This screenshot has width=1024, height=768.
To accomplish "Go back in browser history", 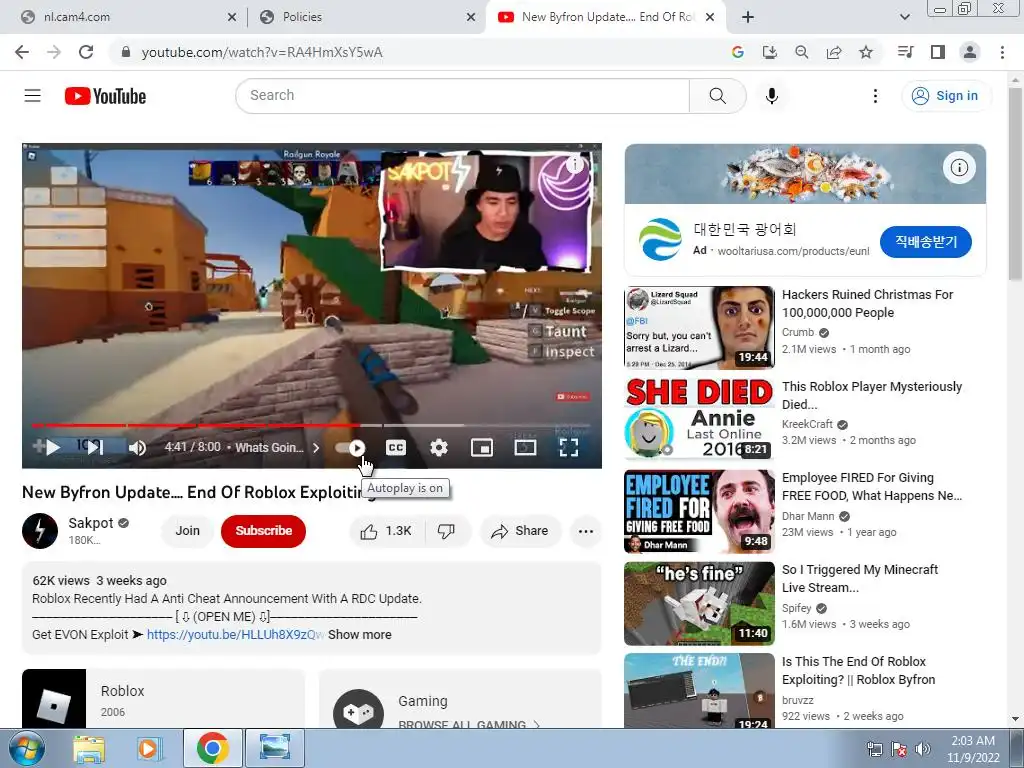I will pyautogui.click(x=22, y=52).
